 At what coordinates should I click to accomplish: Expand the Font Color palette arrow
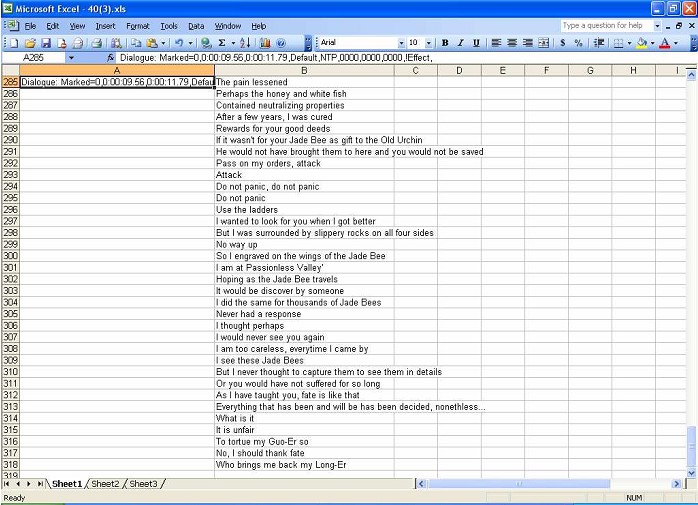[x=675, y=43]
